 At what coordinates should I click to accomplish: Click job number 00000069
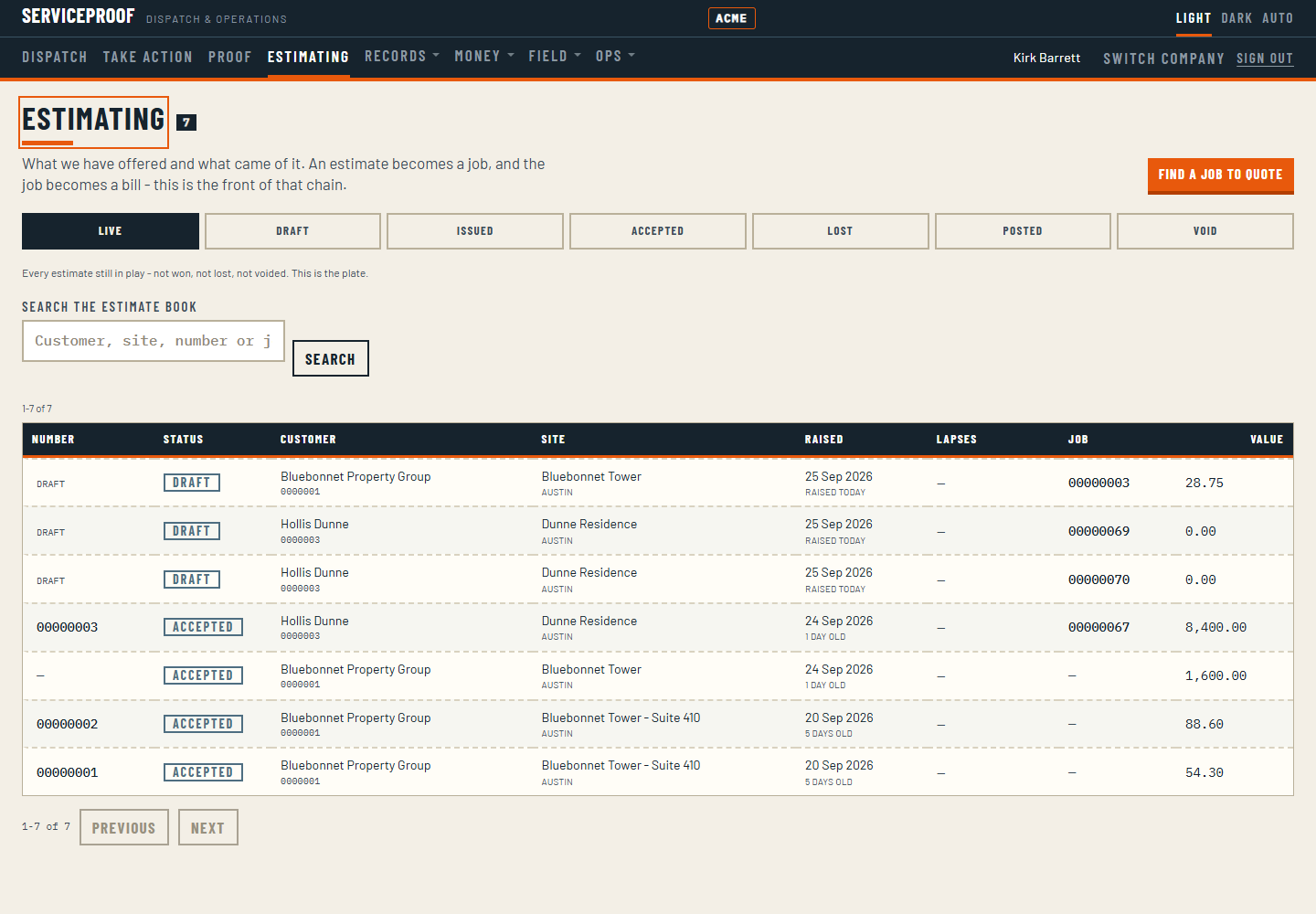pos(1098,532)
